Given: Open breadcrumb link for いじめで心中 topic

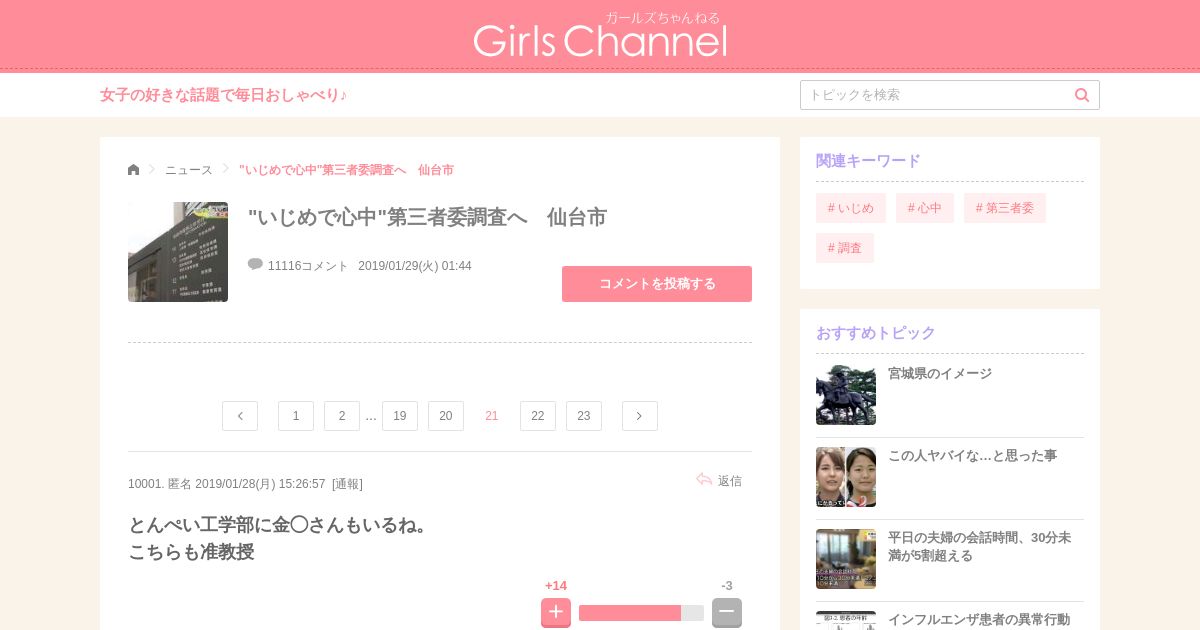Looking at the screenshot, I should [x=346, y=170].
